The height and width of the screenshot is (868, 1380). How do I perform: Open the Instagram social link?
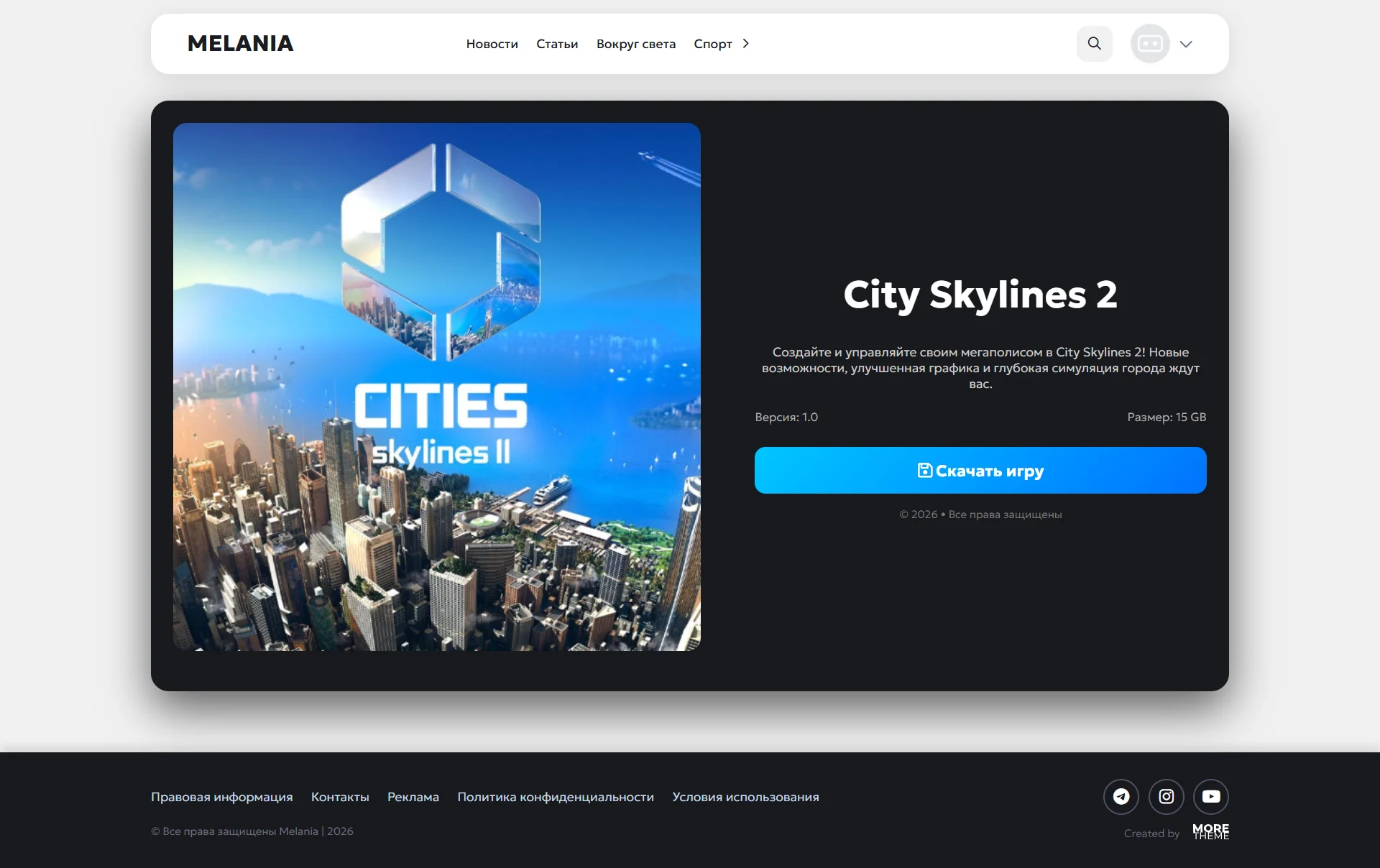pos(1166,796)
